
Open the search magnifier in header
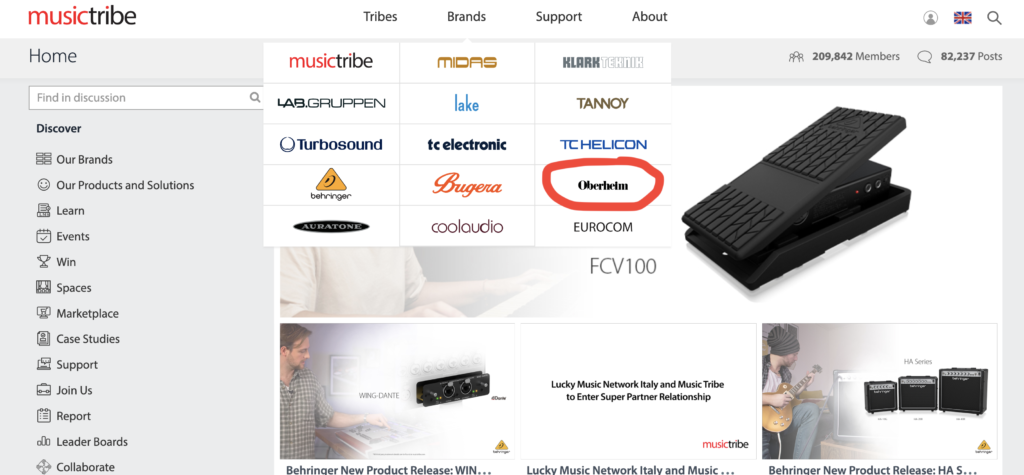pyautogui.click(x=994, y=18)
